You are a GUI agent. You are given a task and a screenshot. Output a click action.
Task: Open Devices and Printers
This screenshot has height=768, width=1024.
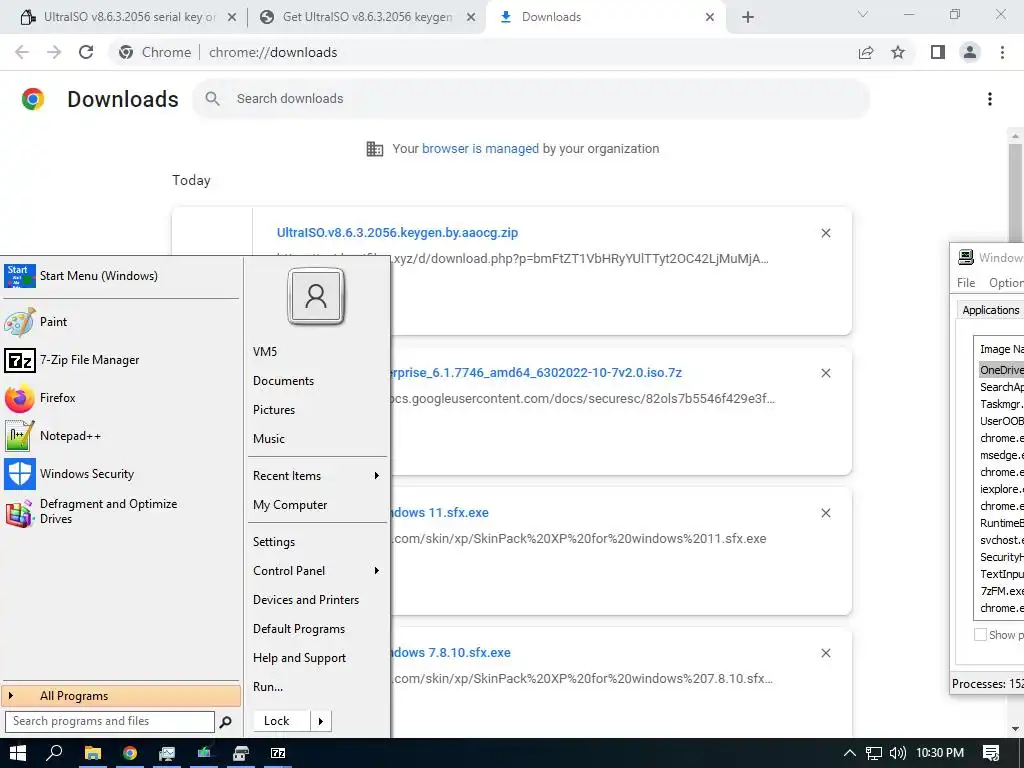306,600
